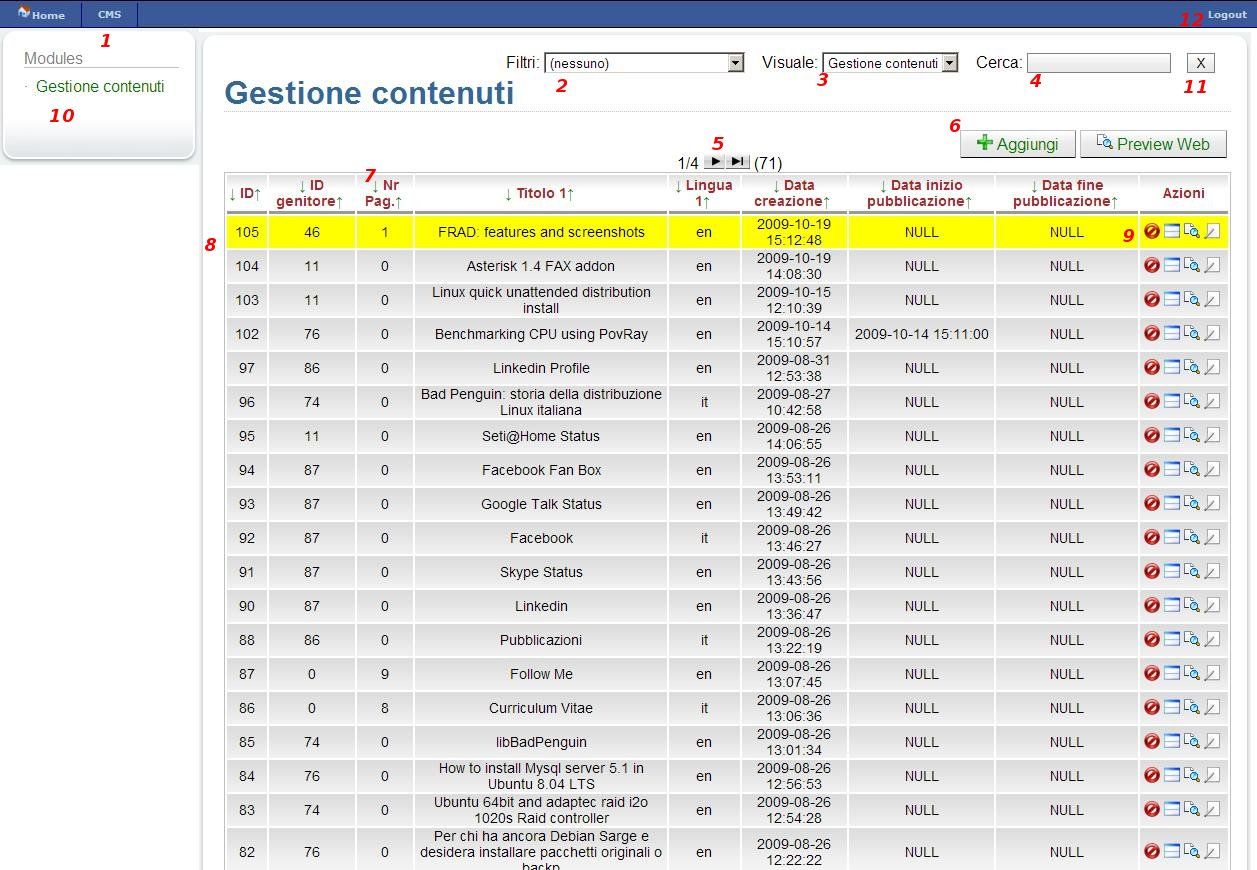Sort ID column descending with down arrow
The width and height of the screenshot is (1257, 870).
tap(233, 194)
